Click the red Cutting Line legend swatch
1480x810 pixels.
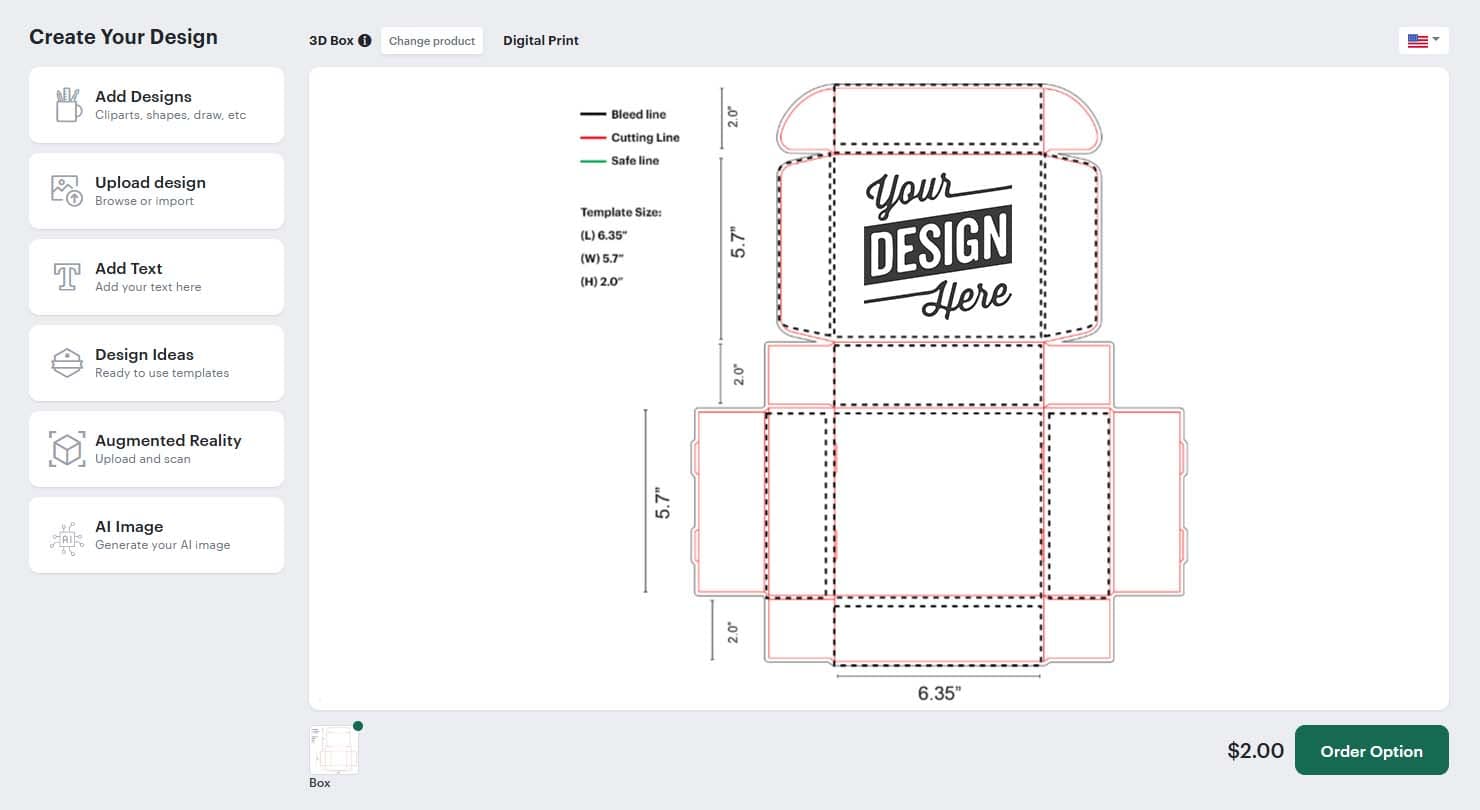pyautogui.click(x=593, y=138)
